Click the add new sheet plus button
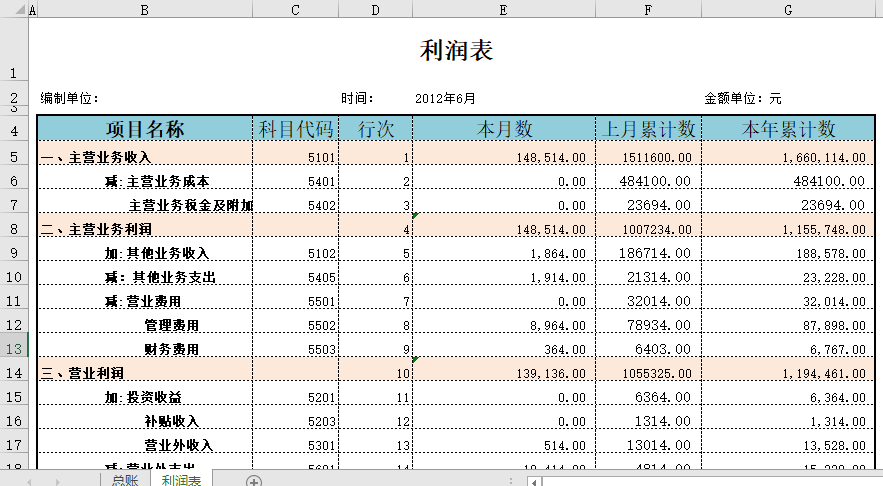The width and height of the screenshot is (883, 486). pos(254,481)
